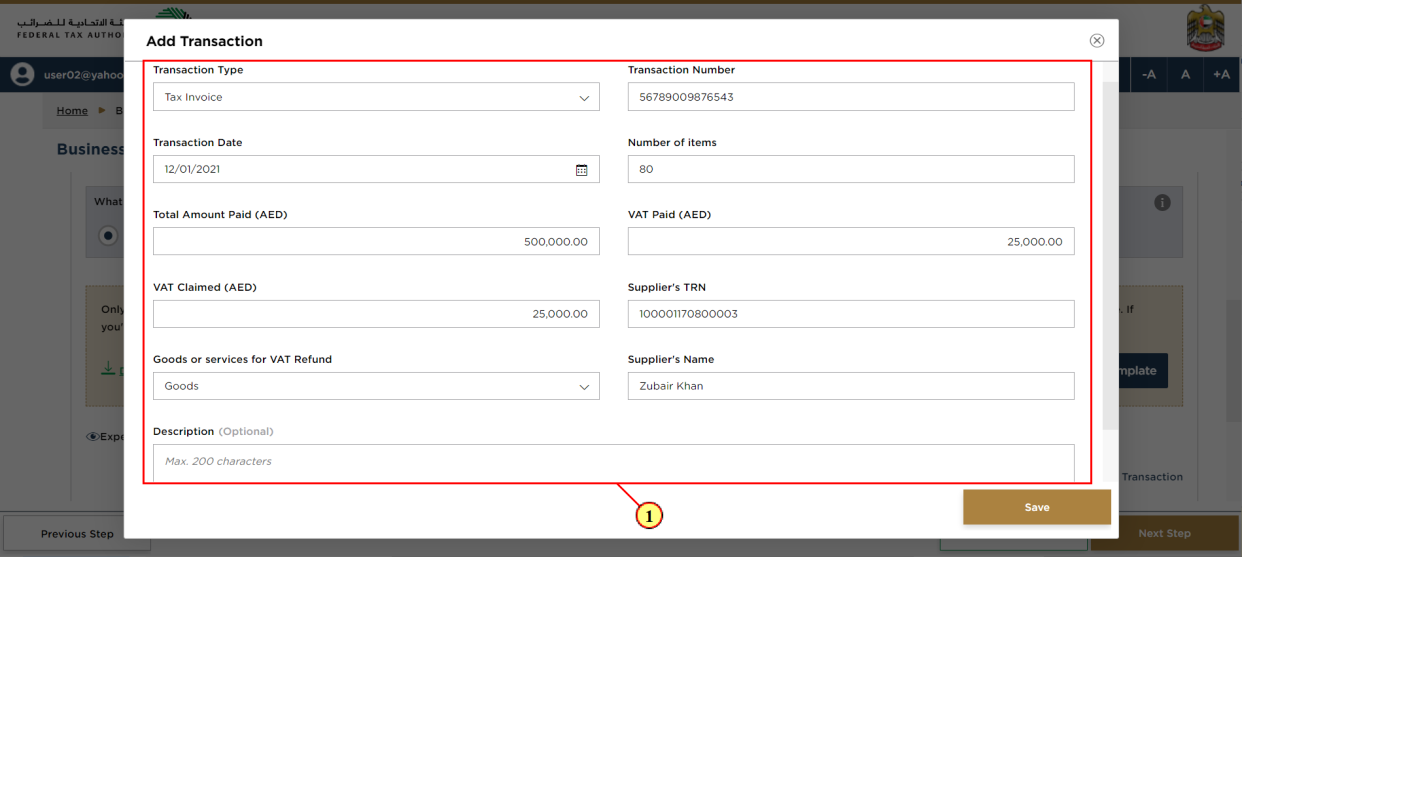Click the Supplier's TRN field
Screen dimensions: 1414x801
(851, 314)
